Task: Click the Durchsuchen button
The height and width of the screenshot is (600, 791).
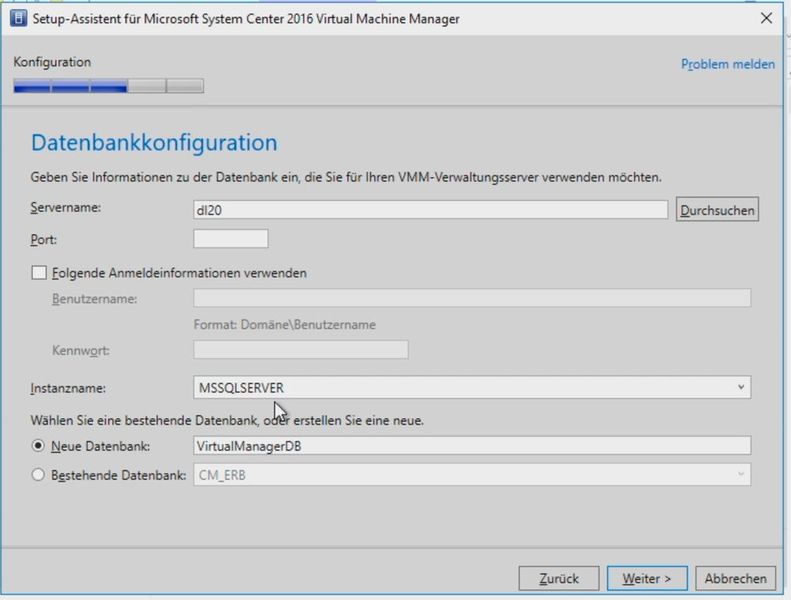Action: (717, 210)
